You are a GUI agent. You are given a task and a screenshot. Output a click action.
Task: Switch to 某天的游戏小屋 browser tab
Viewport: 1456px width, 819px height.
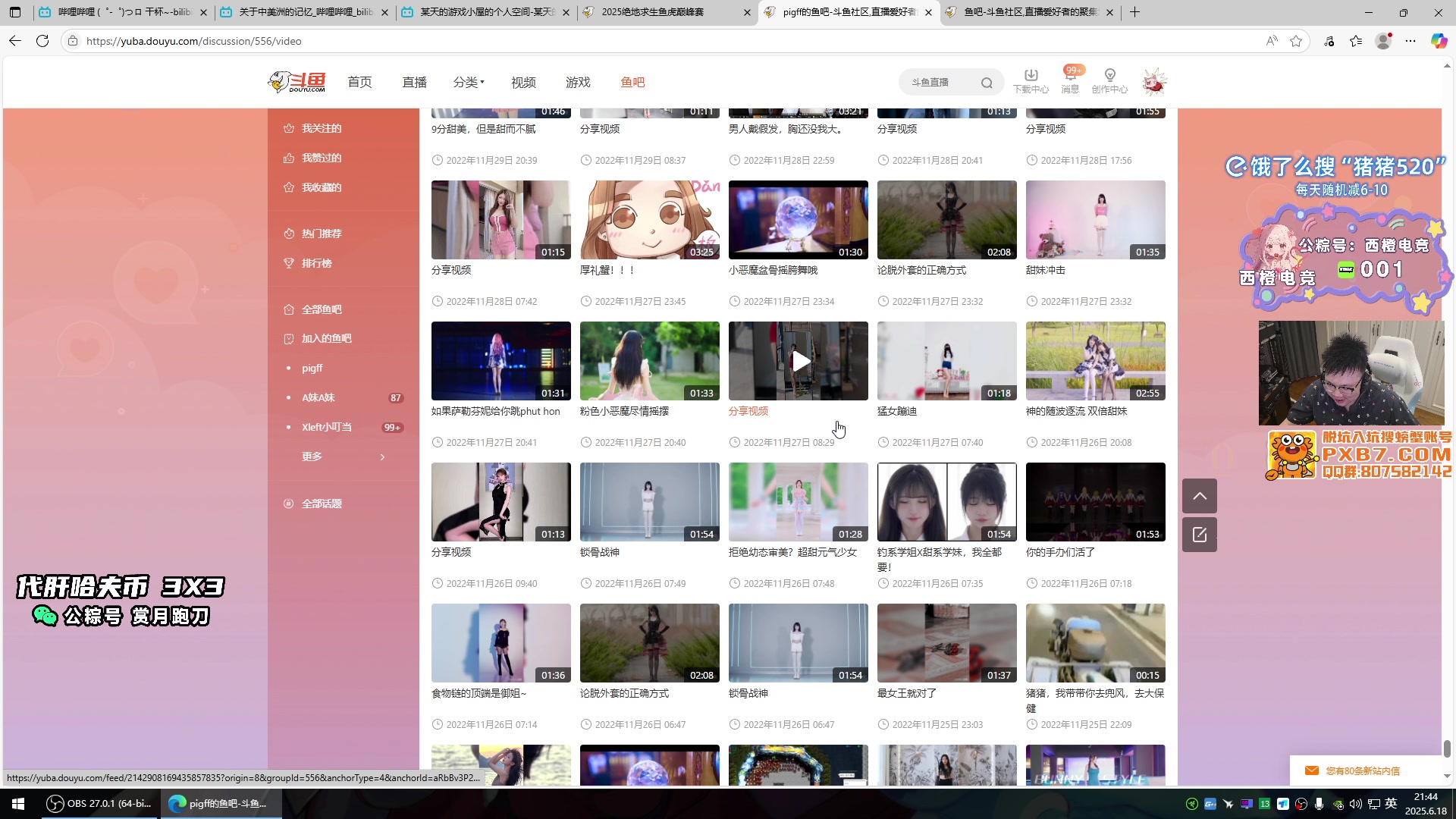coord(486,12)
